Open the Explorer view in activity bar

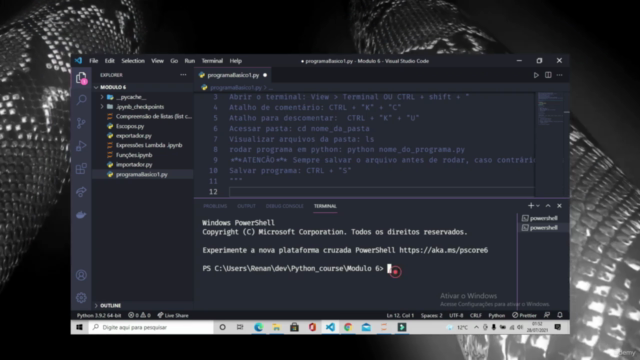click(x=81, y=78)
